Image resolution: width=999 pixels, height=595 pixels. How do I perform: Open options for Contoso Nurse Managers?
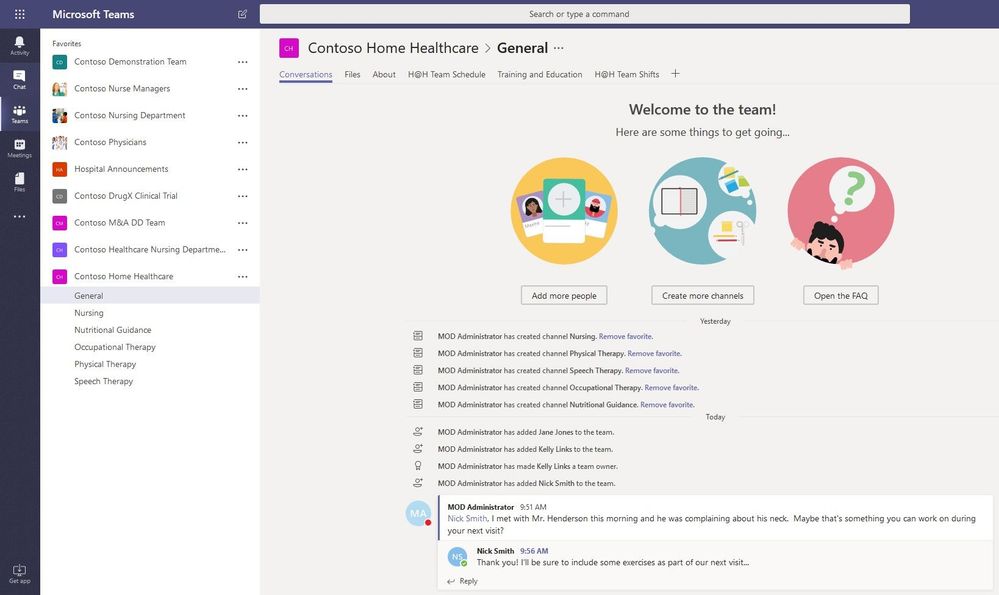tap(243, 89)
